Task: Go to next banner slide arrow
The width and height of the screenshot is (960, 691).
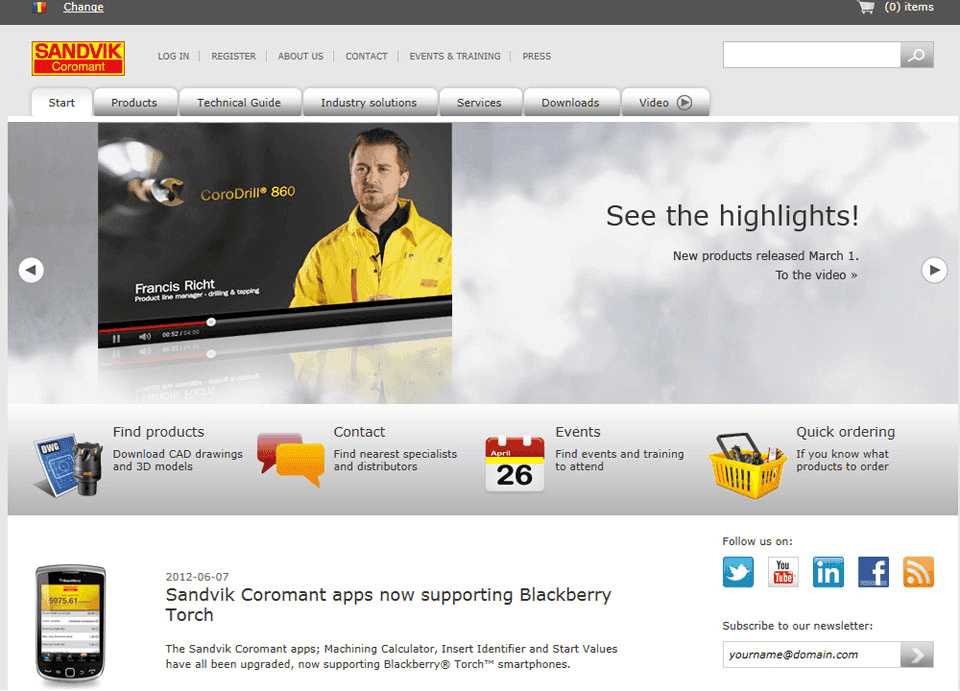Action: click(x=934, y=270)
